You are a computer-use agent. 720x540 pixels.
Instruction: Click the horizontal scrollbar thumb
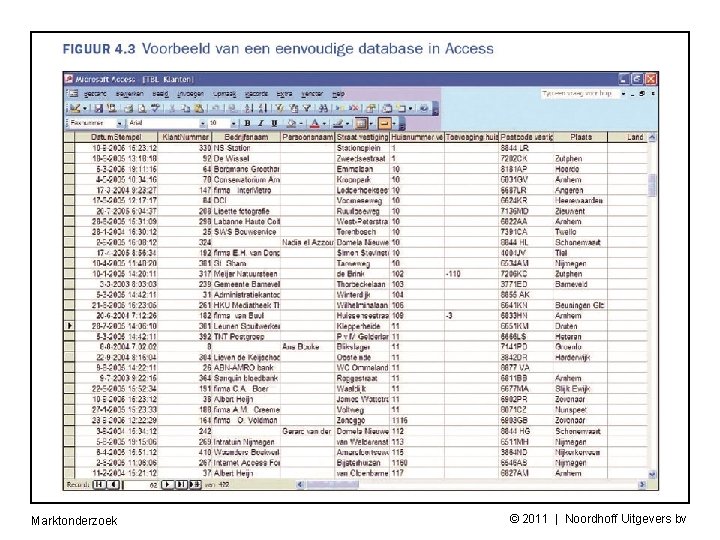point(332,484)
